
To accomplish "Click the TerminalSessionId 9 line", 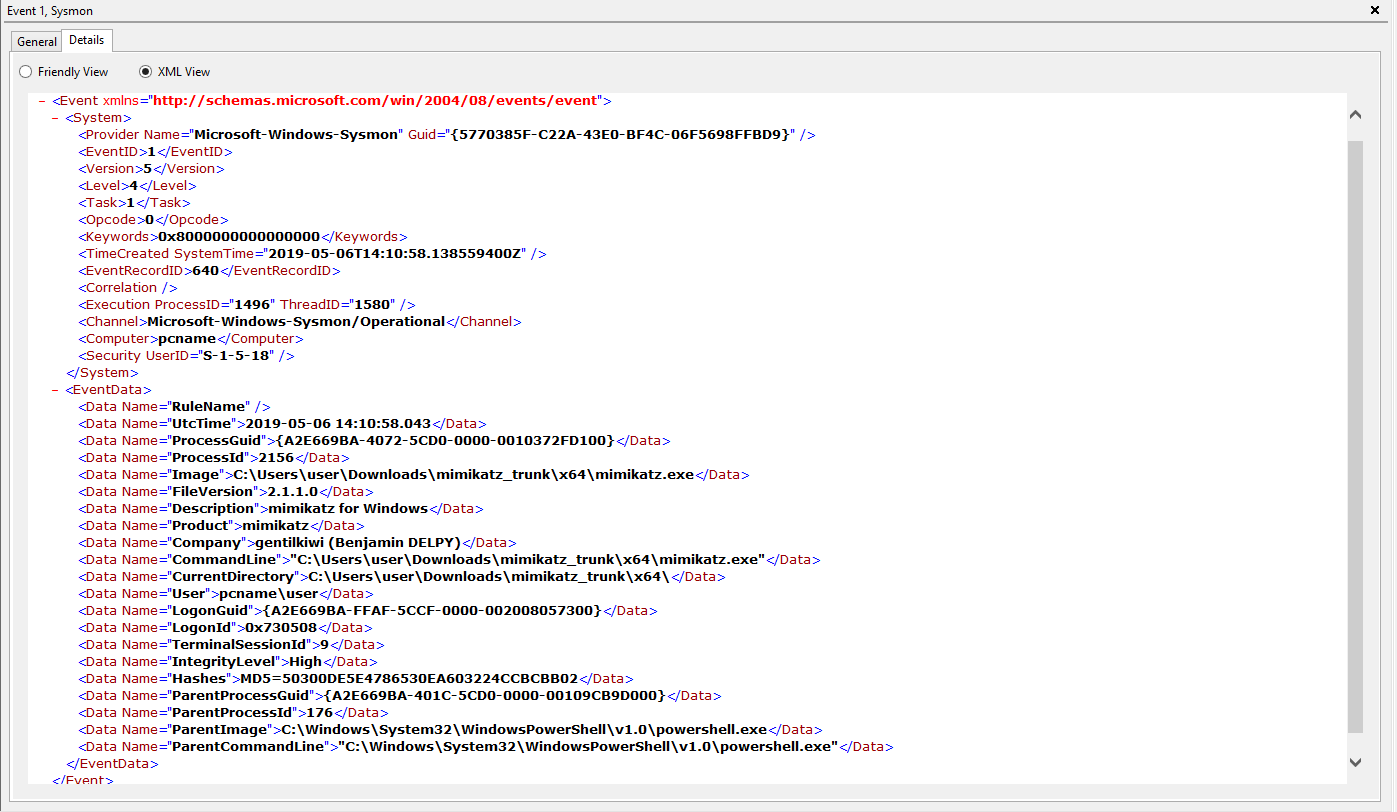I will coord(231,645).
